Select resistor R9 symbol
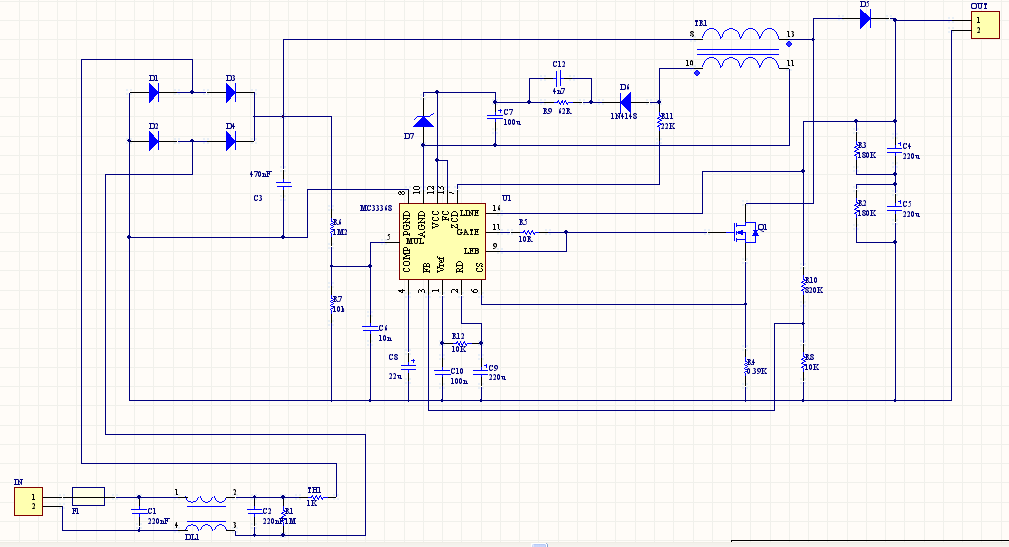This screenshot has width=1009, height=547. coord(562,102)
